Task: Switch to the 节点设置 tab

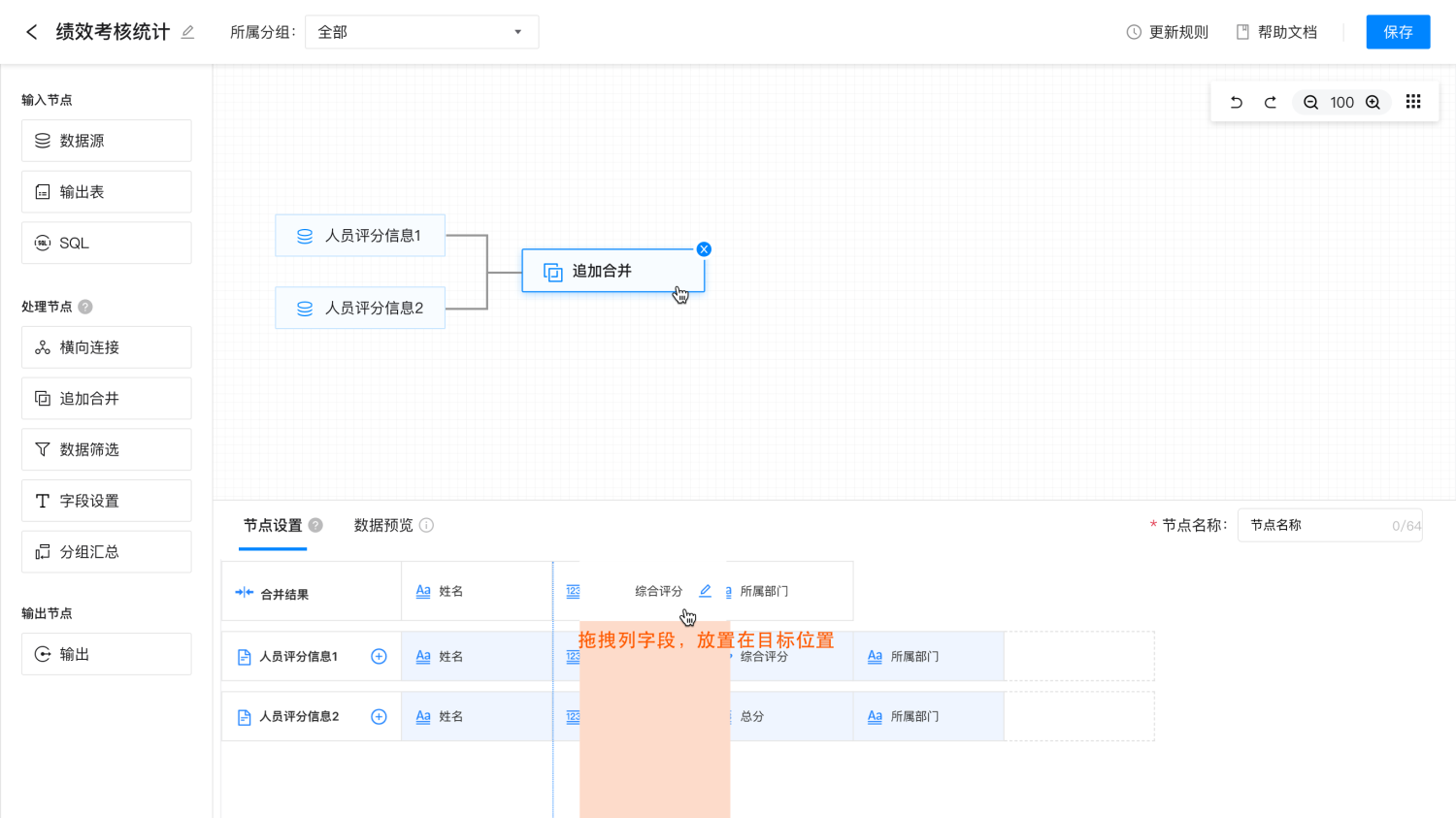Action: (x=273, y=525)
